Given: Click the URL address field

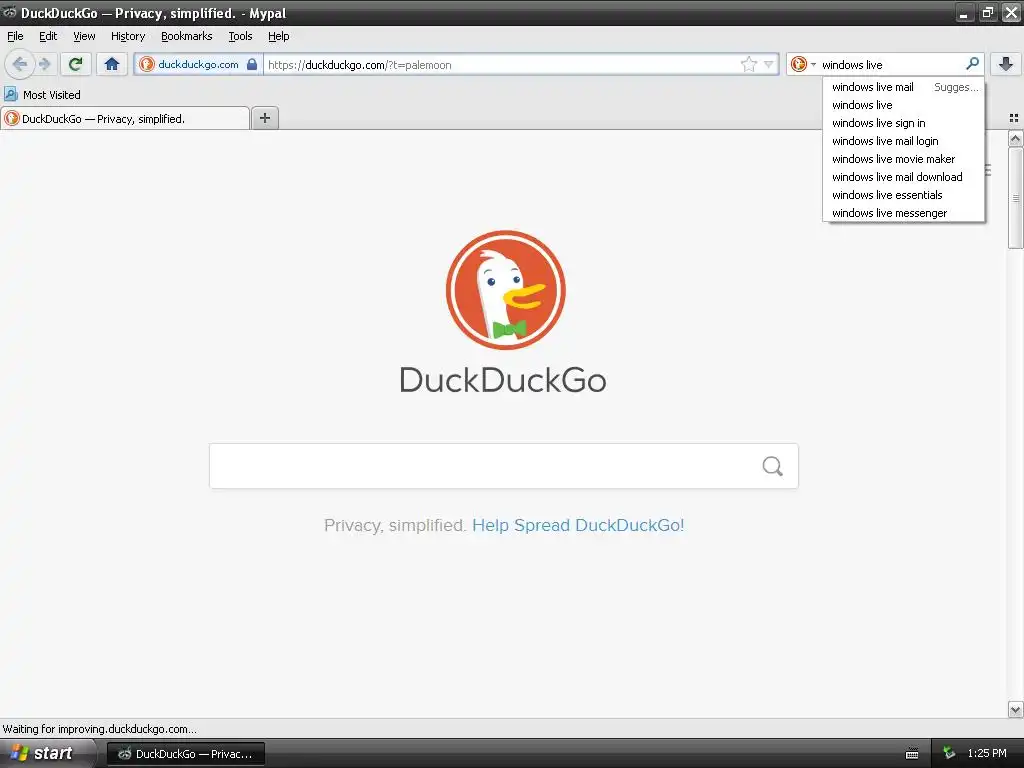Looking at the screenshot, I should 502,65.
